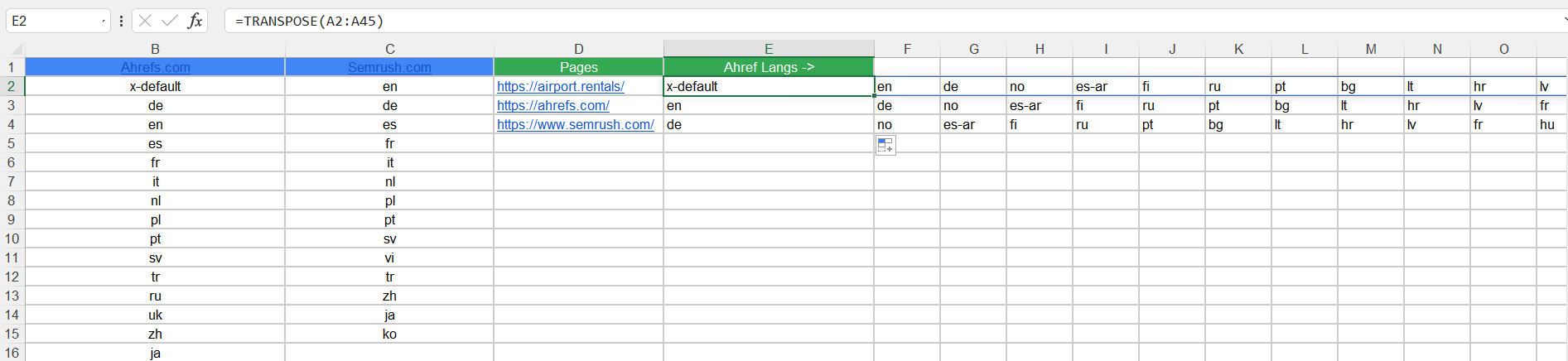
Task: Open the www.semrush.com link in D4
Action: (576, 124)
